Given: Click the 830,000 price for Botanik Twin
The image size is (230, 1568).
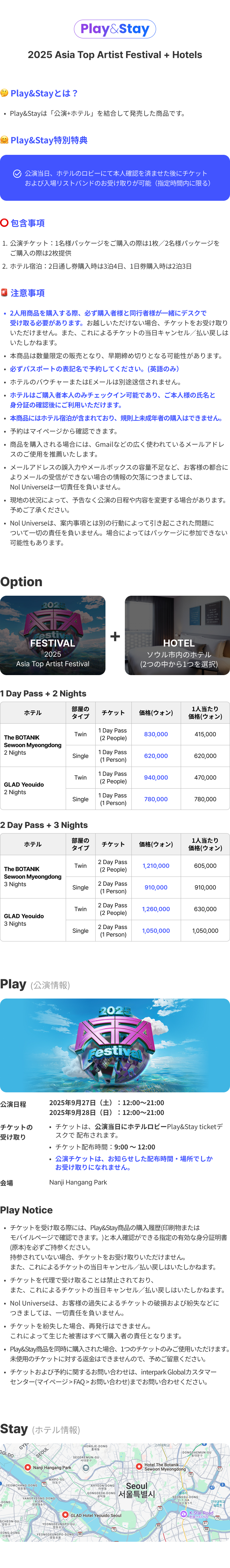Looking at the screenshot, I should pyautogui.click(x=155, y=734).
